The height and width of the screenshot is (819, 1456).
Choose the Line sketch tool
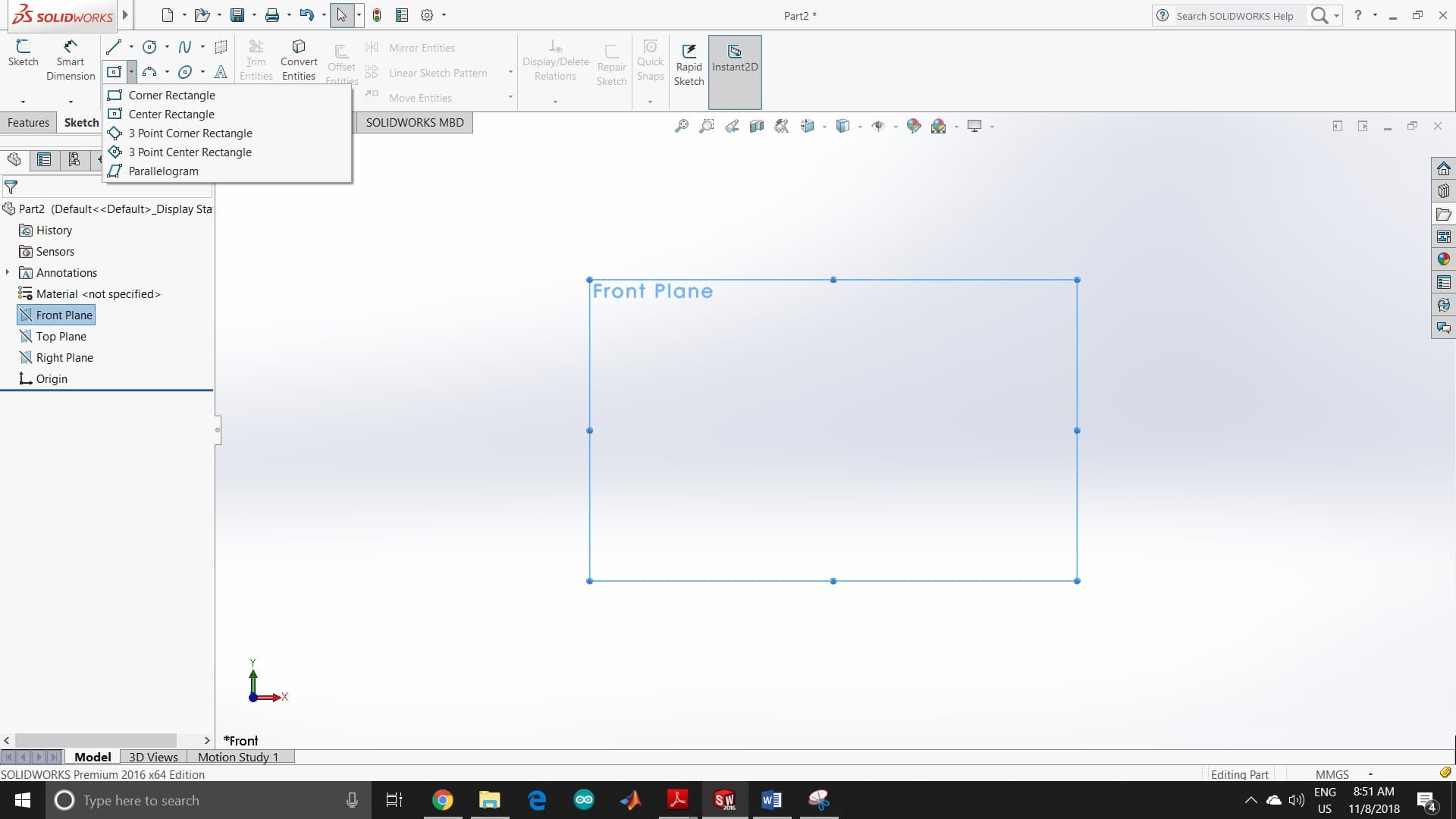(x=114, y=47)
